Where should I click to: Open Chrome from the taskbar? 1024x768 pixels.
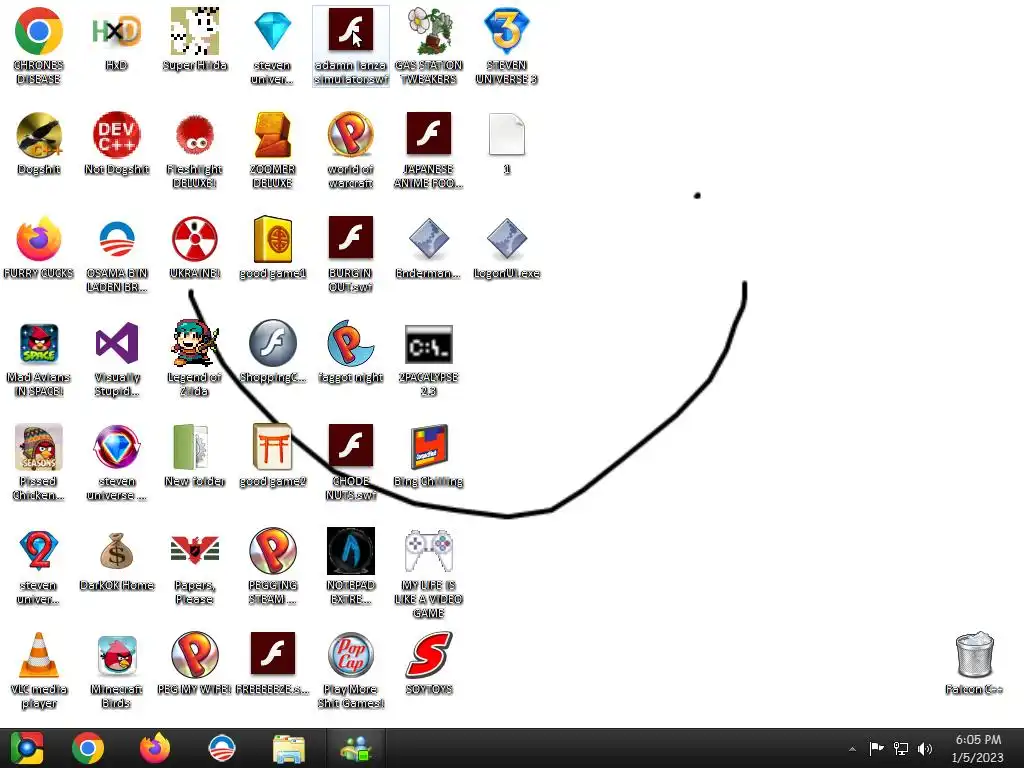(x=88, y=748)
